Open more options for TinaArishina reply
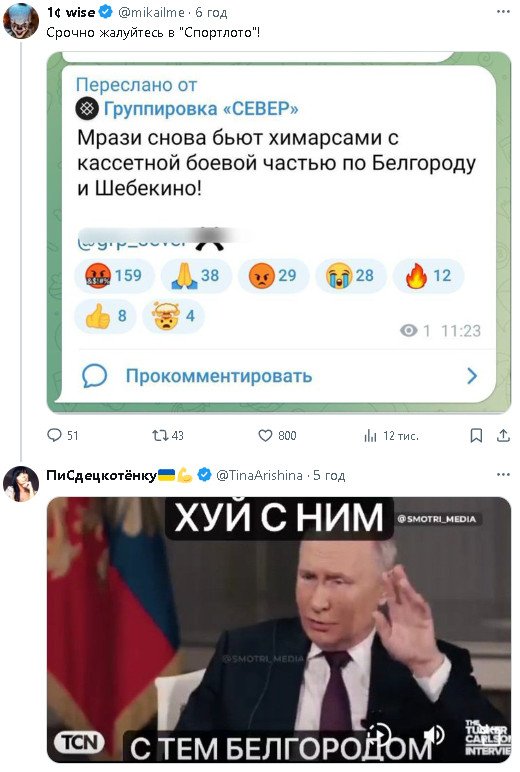Image resolution: width=520 pixels, height=772 pixels. (503, 475)
